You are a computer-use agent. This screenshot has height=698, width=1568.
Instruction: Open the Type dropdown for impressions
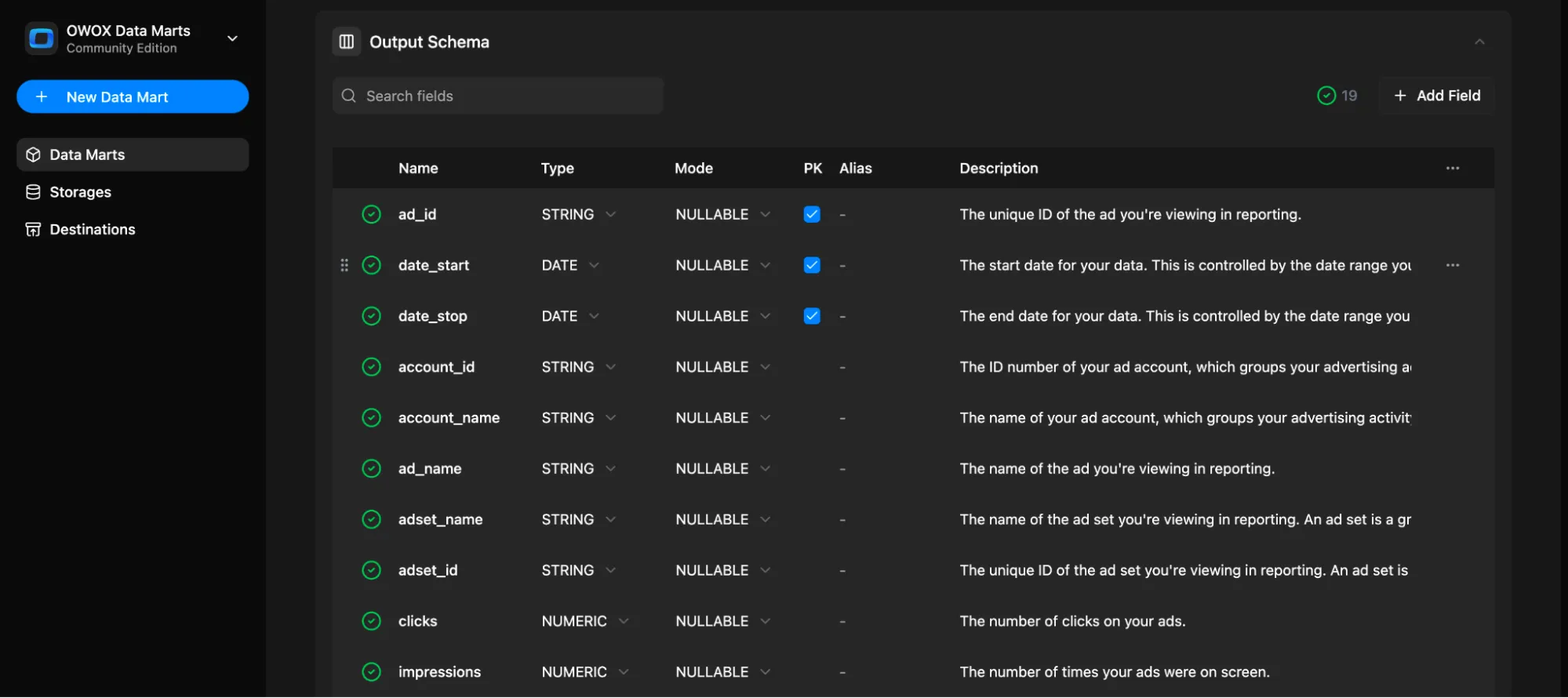585,672
